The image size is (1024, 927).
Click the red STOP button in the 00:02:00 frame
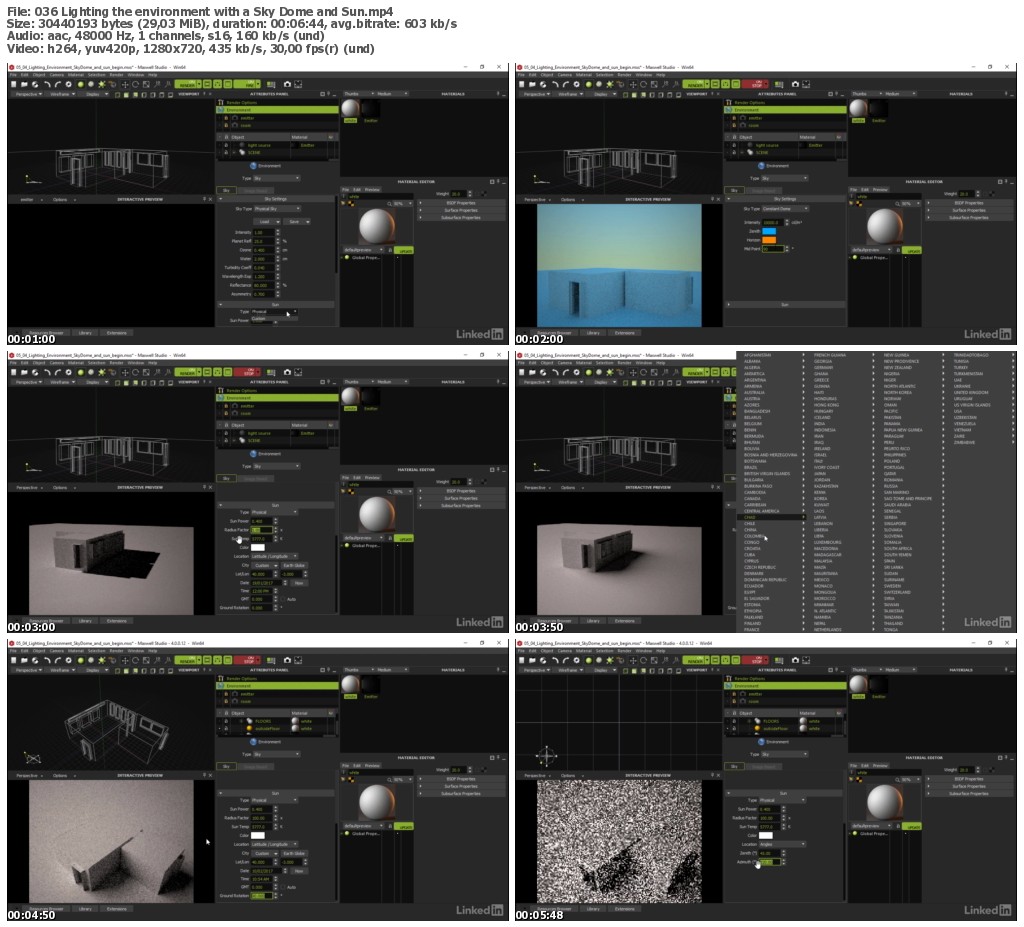(x=756, y=84)
